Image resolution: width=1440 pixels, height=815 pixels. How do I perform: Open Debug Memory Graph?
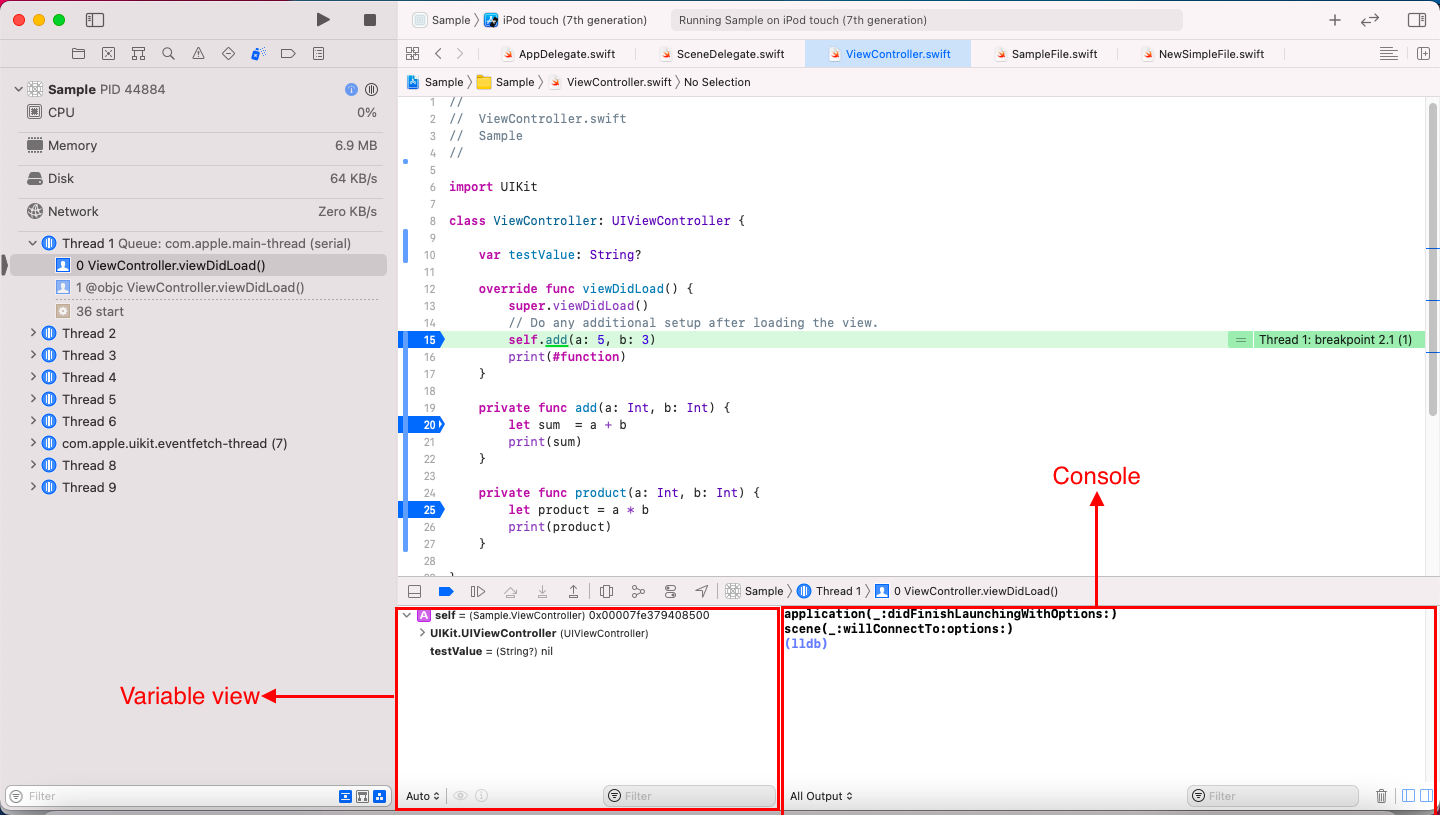point(638,591)
